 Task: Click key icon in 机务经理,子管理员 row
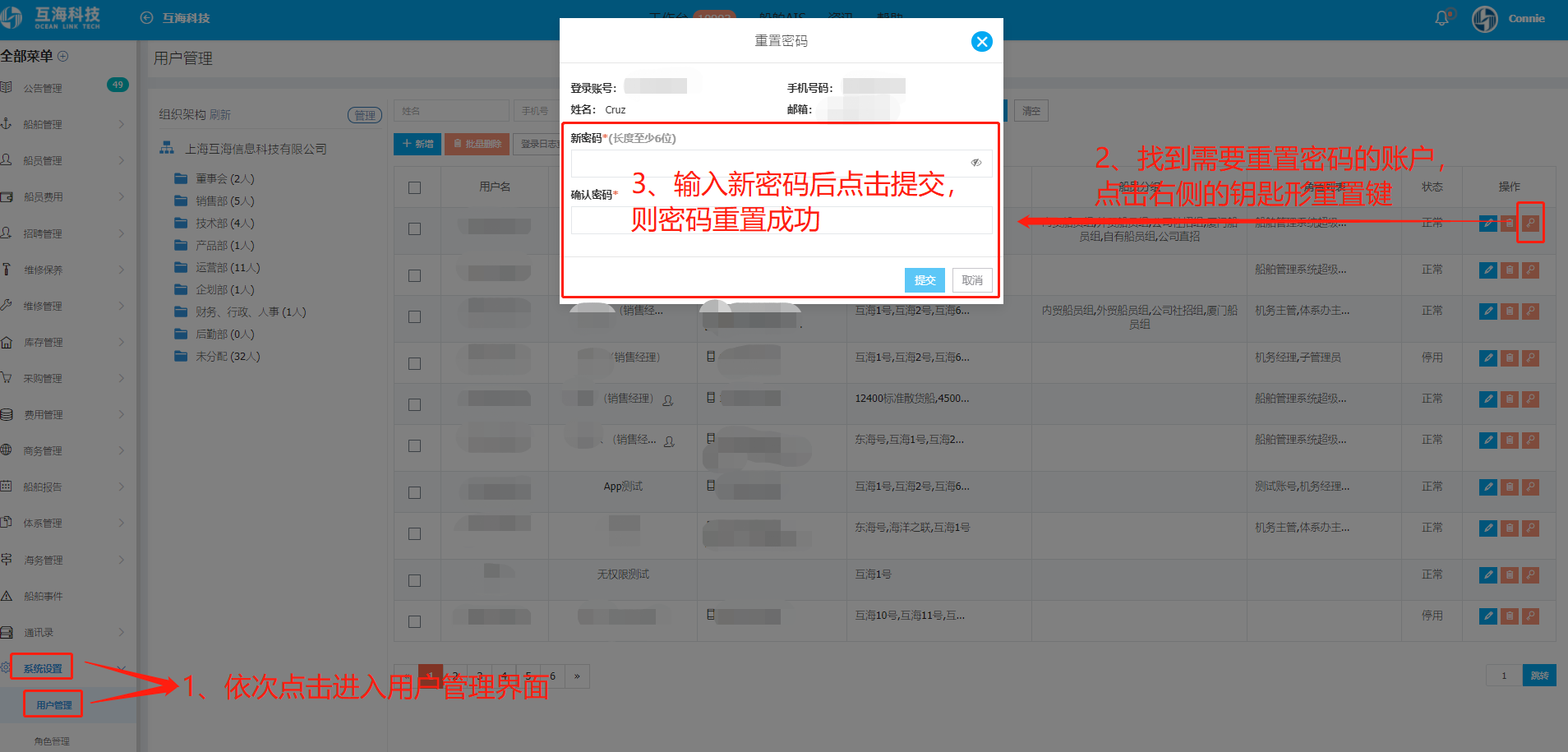coord(1530,358)
